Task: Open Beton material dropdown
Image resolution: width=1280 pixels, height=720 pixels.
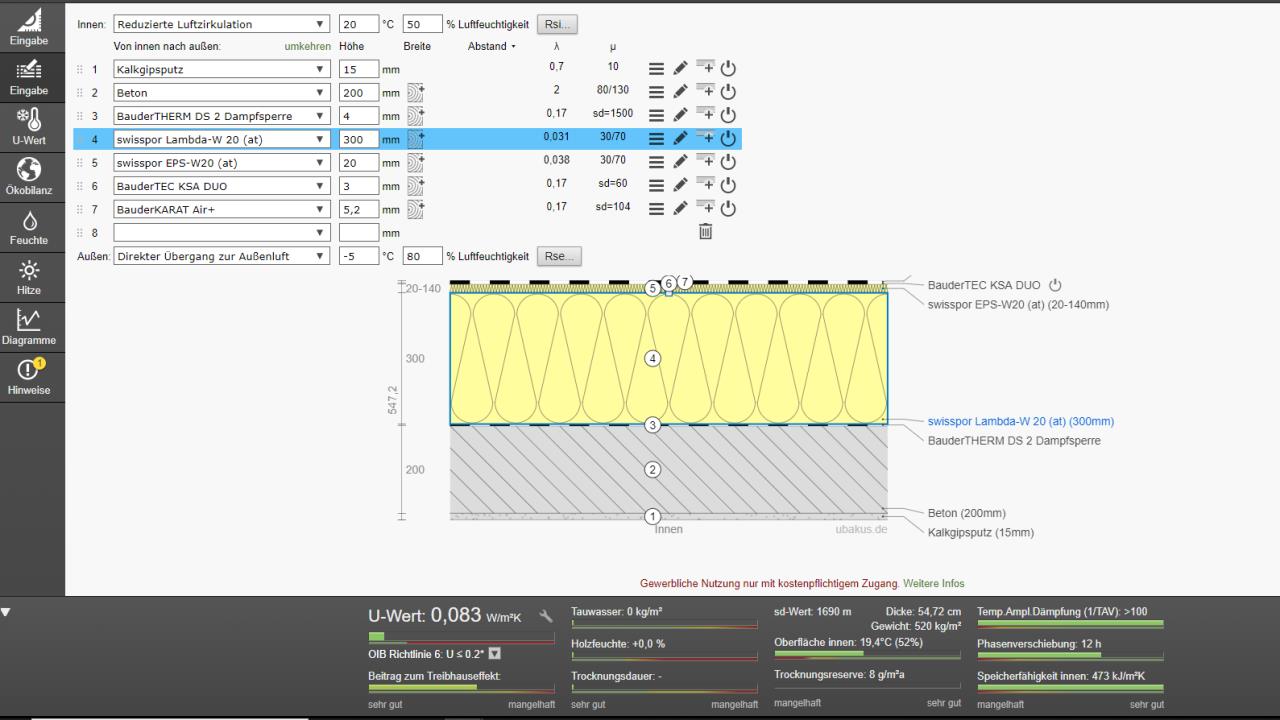Action: pyautogui.click(x=221, y=93)
